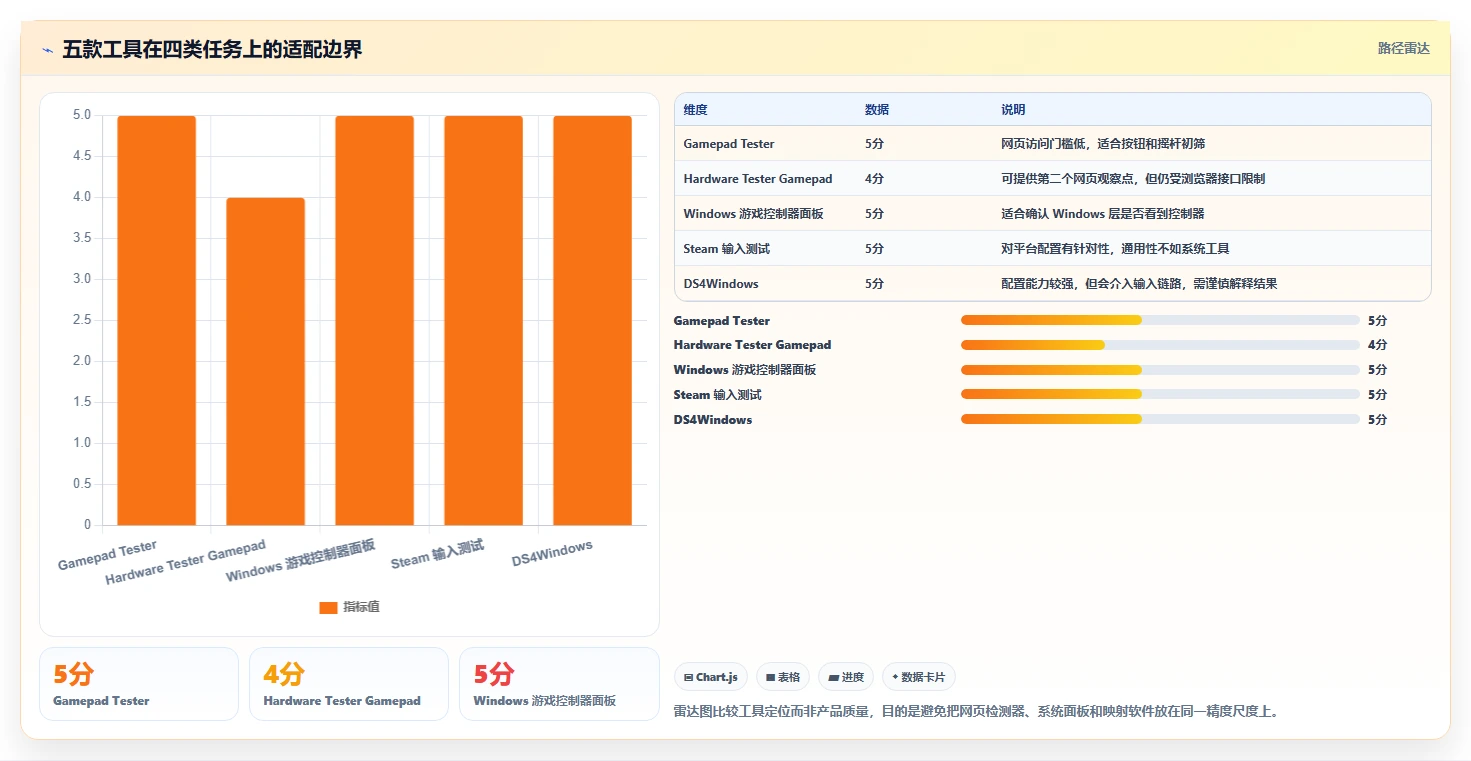The width and height of the screenshot is (1471, 761).
Task: Click the DS4Windows progress bar
Action: [1160, 419]
